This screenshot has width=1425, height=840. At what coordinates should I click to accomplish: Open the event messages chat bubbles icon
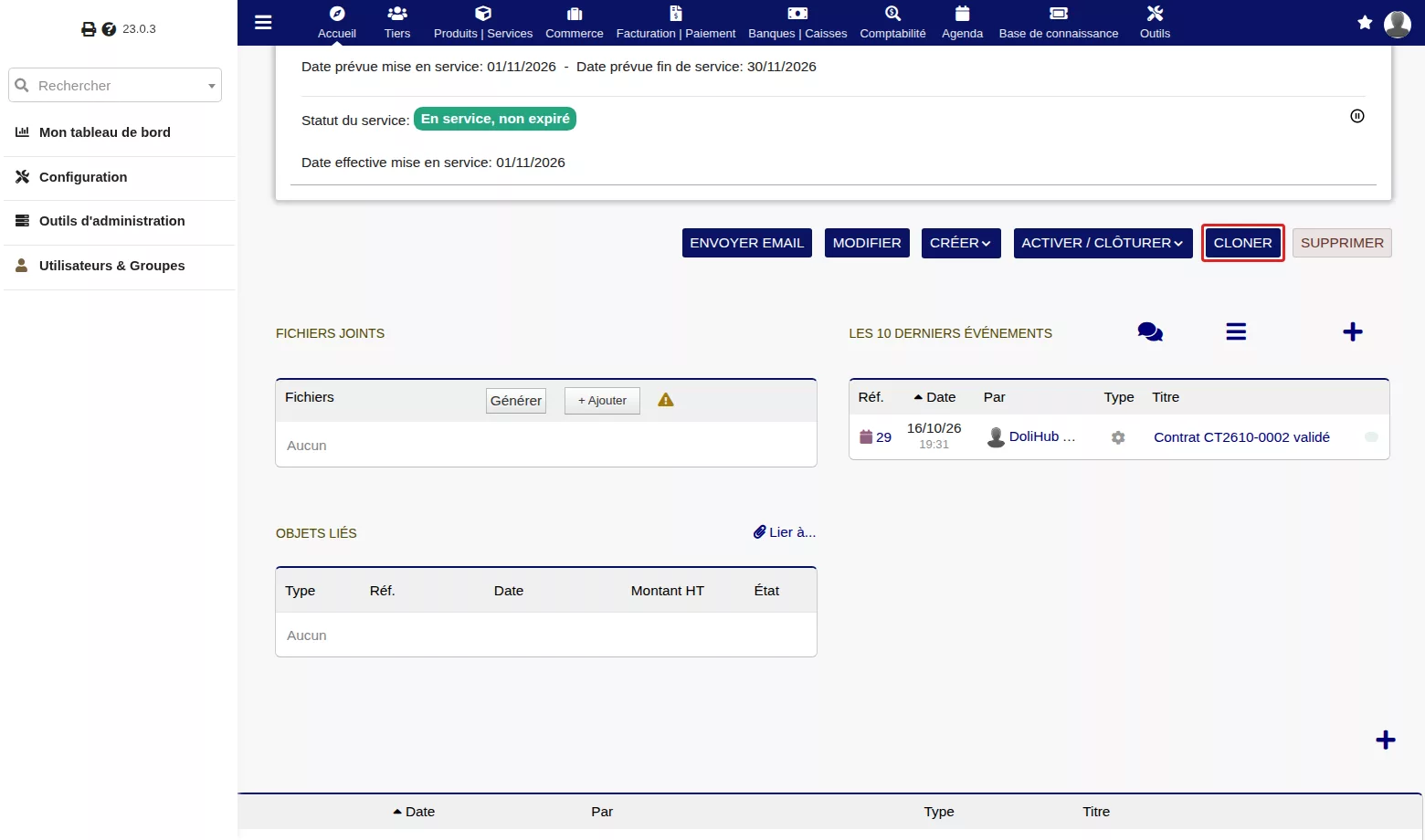click(1150, 332)
